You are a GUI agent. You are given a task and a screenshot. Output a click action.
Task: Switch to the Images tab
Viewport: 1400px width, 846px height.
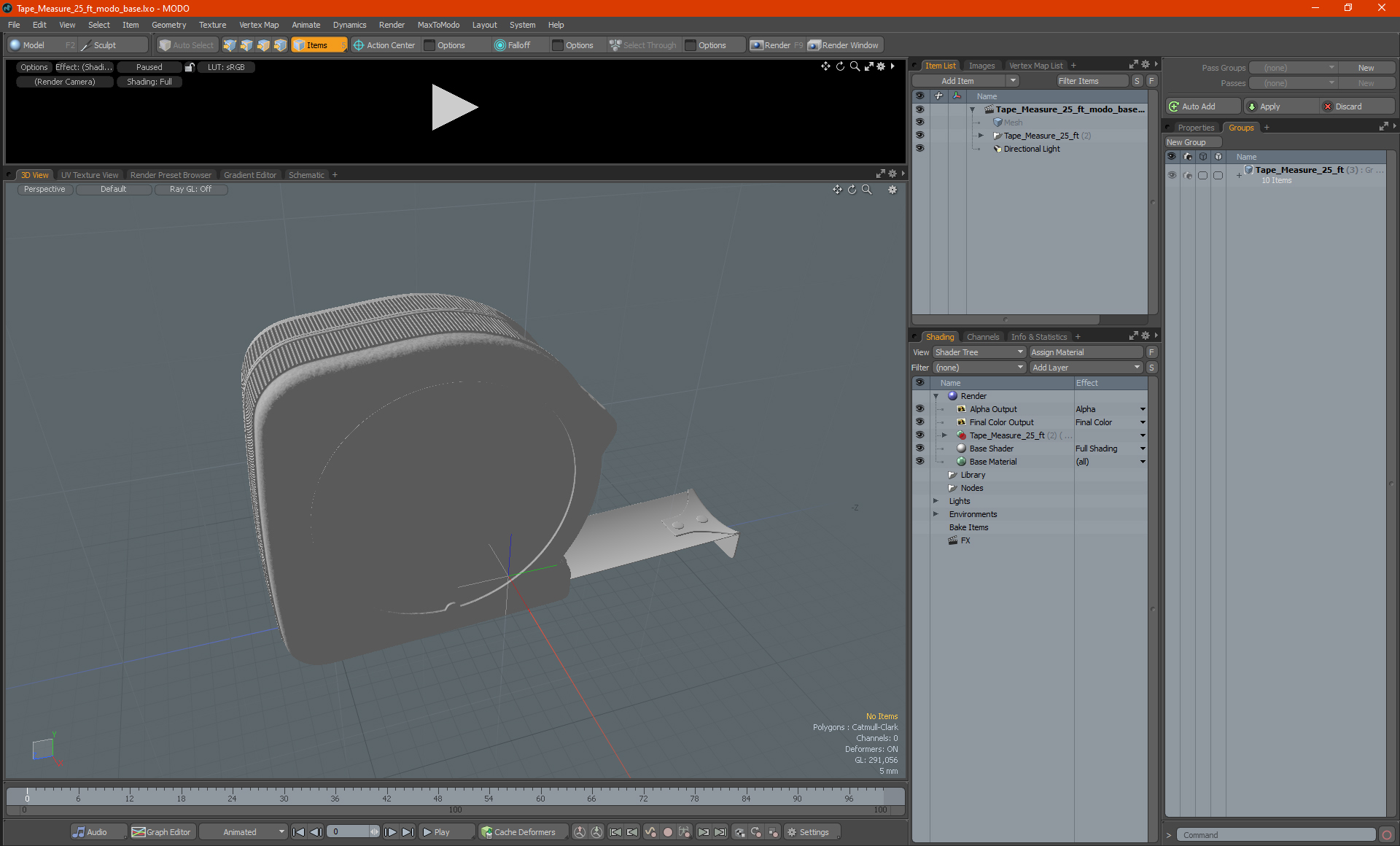(981, 65)
